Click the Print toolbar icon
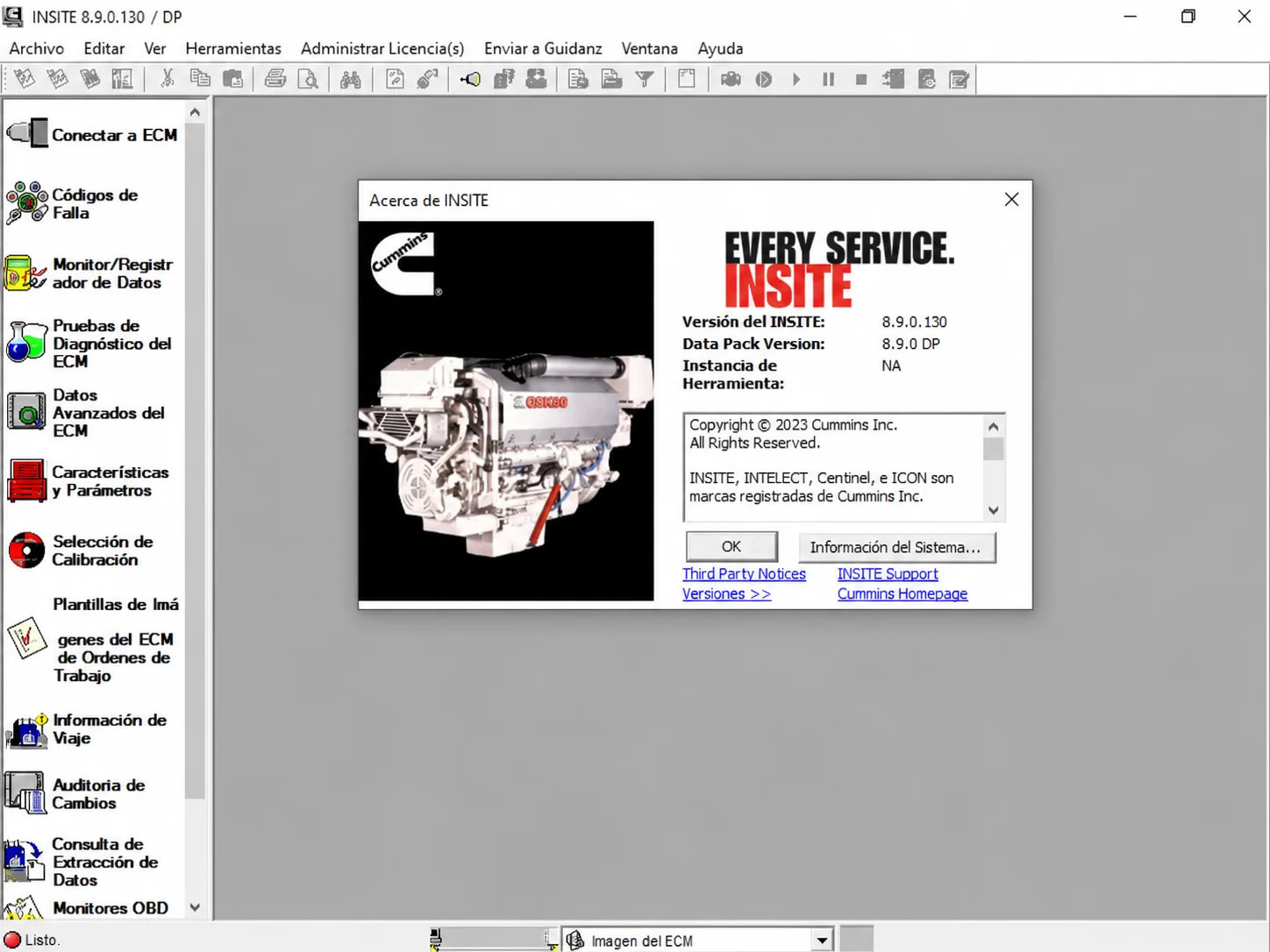 [x=275, y=79]
